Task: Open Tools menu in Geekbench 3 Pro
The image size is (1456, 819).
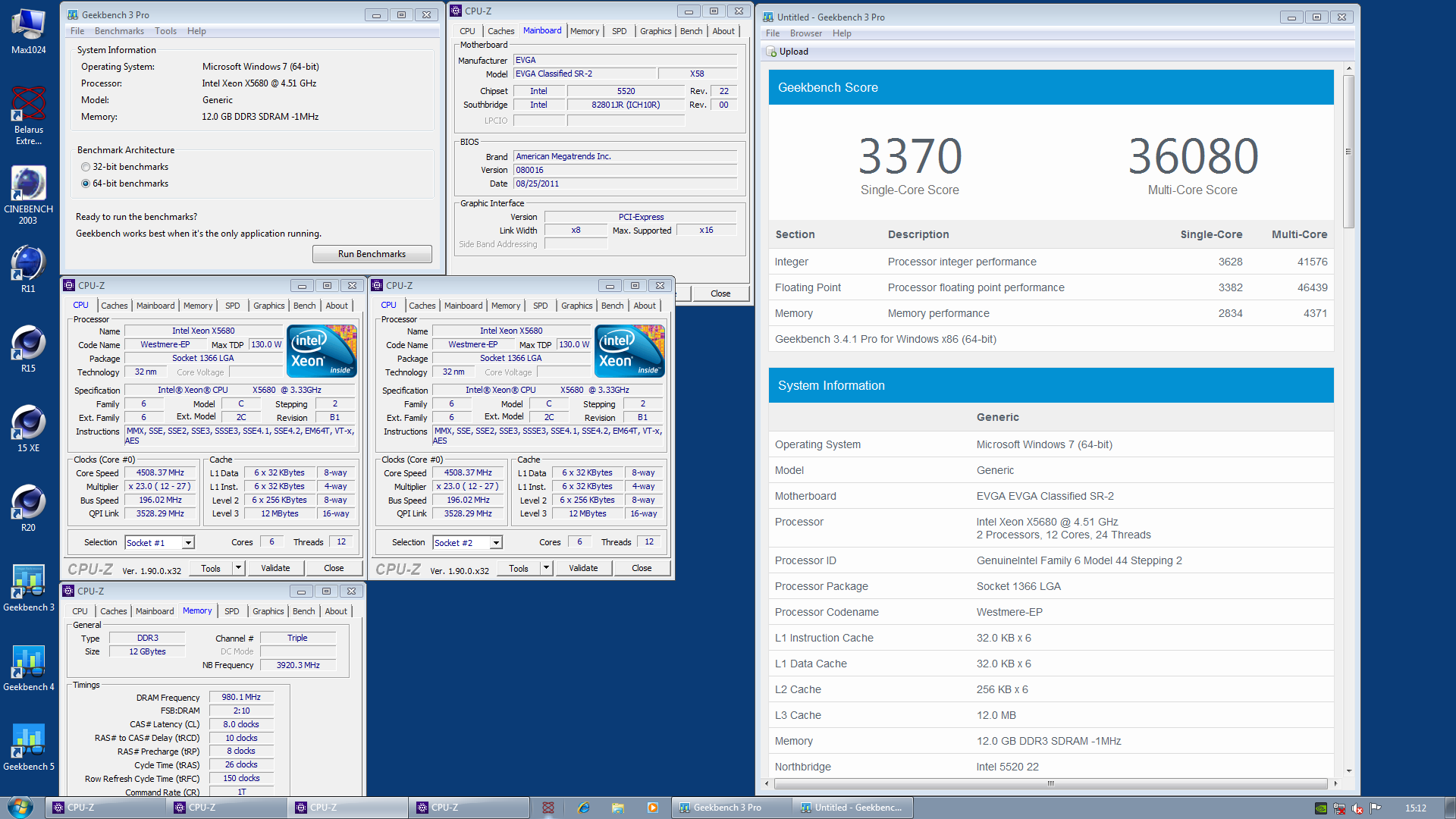Action: (x=165, y=31)
